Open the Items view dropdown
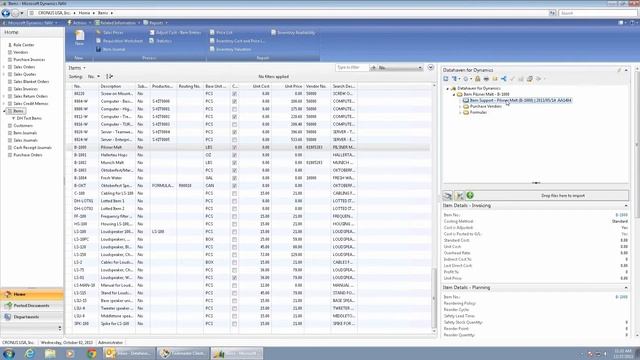 click(x=77, y=68)
